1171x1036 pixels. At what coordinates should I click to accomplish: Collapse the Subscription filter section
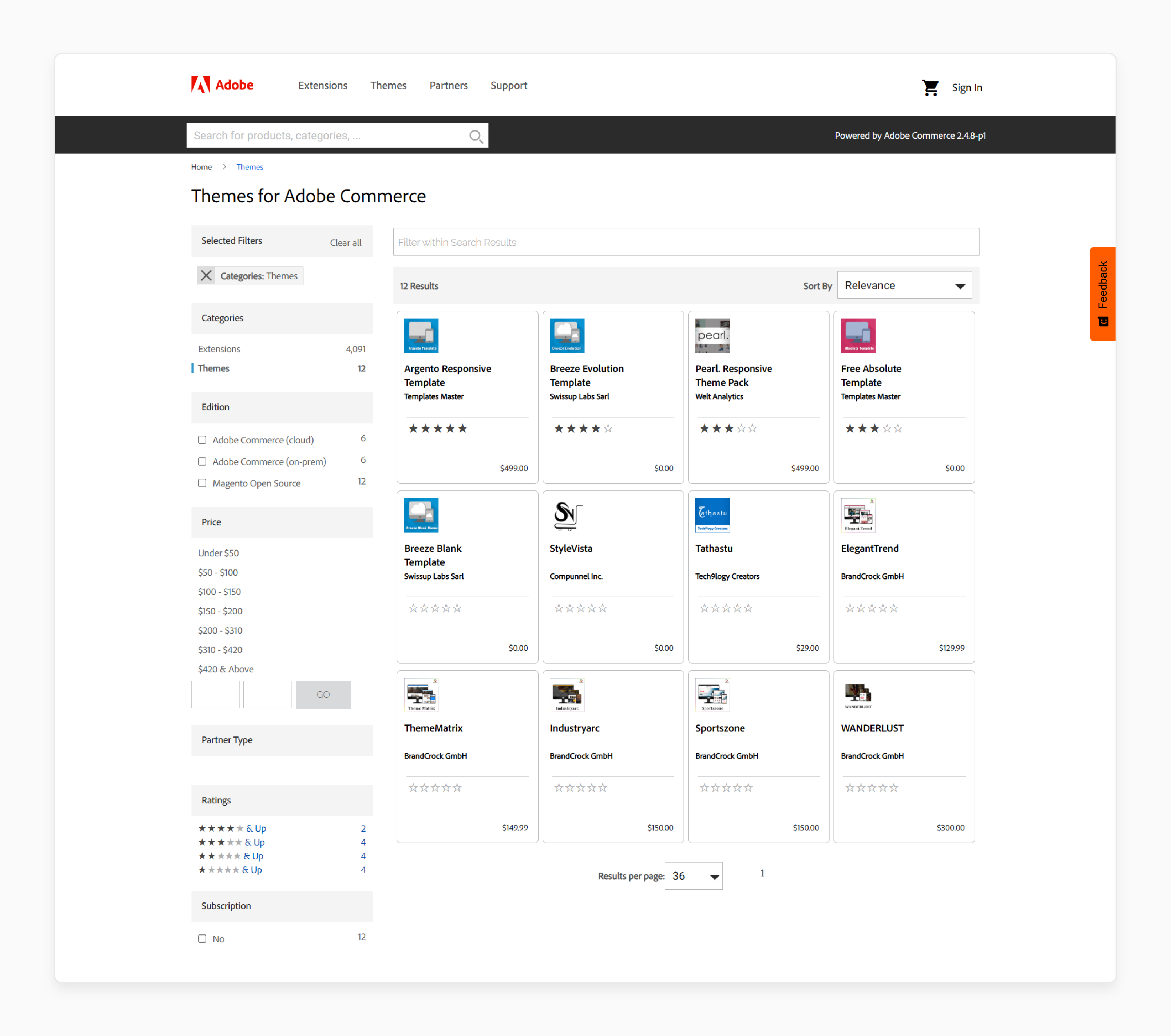pyautogui.click(x=282, y=906)
